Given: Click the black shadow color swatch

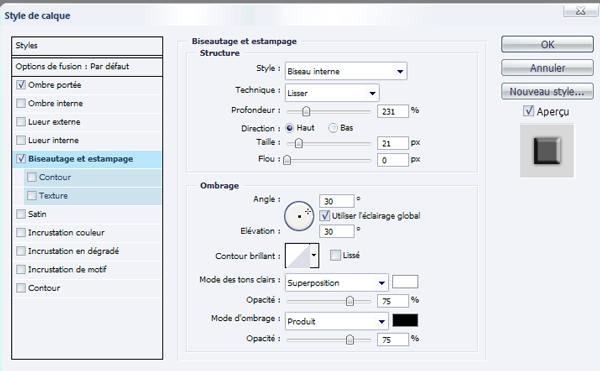Looking at the screenshot, I should click(x=405, y=321).
